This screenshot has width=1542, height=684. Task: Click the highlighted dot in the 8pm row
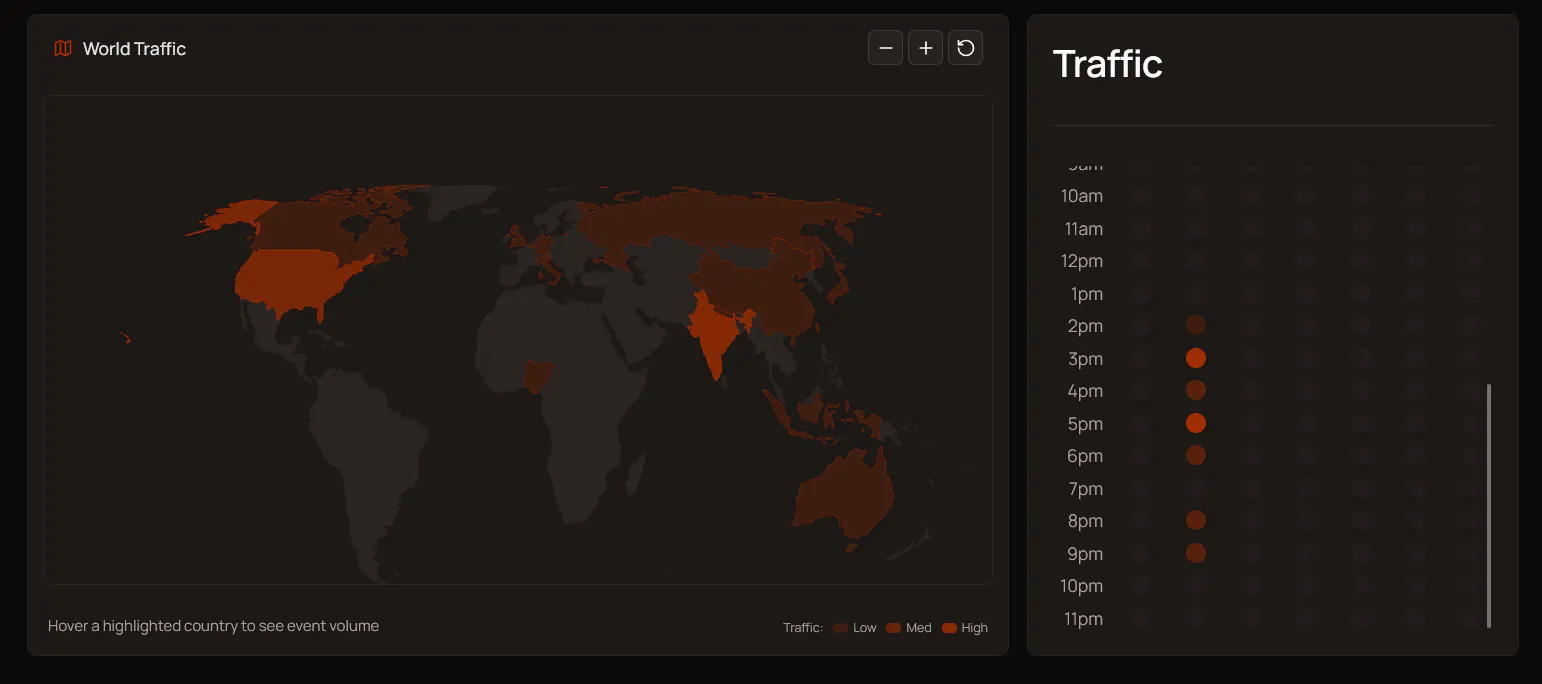1195,520
